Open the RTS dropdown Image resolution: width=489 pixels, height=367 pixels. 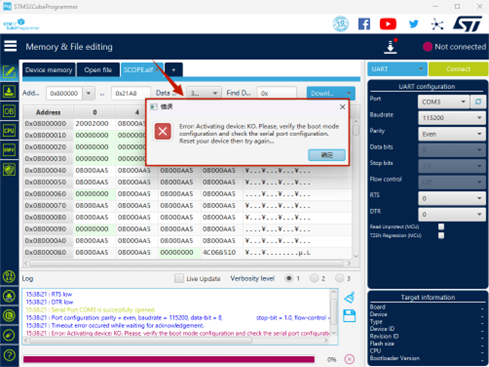(x=452, y=198)
